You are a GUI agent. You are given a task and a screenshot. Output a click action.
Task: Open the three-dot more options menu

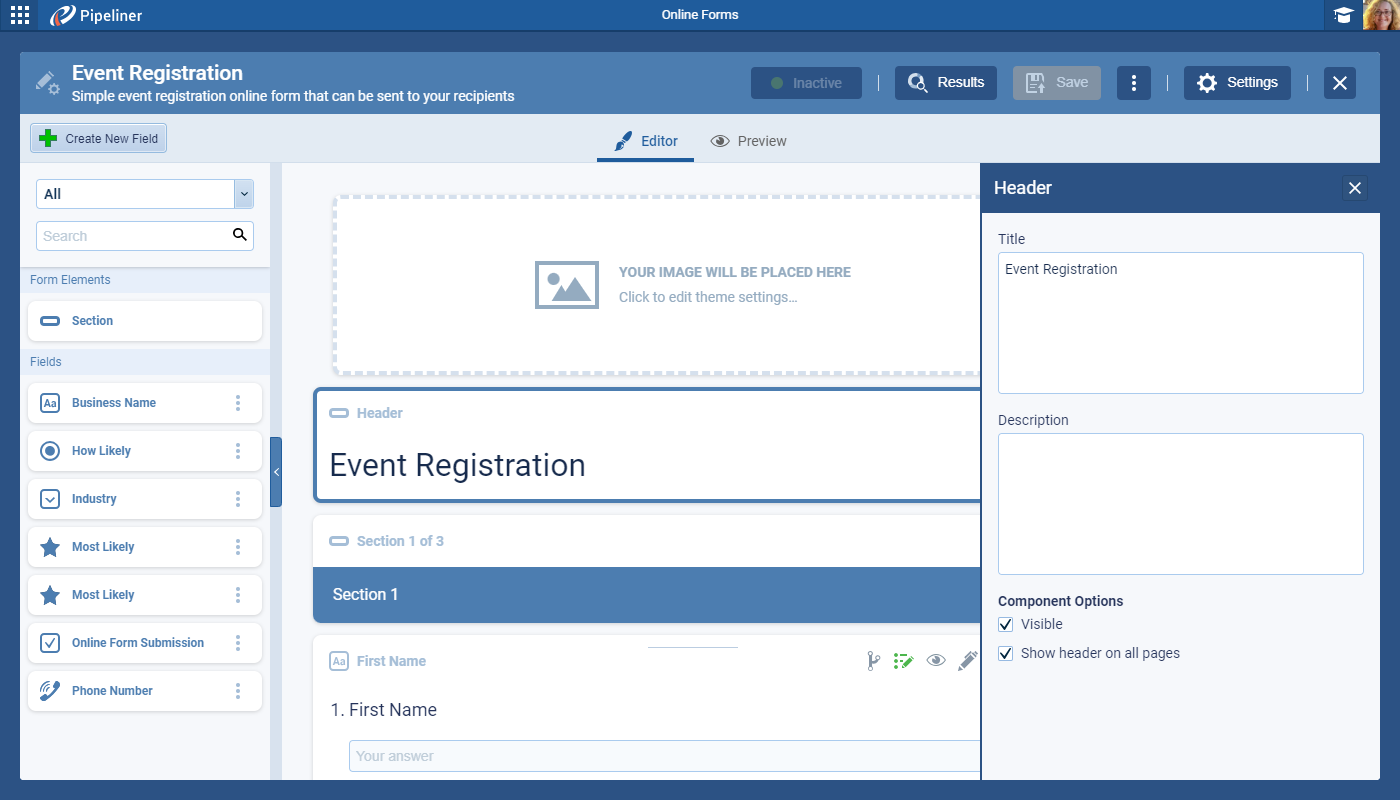click(x=1133, y=83)
